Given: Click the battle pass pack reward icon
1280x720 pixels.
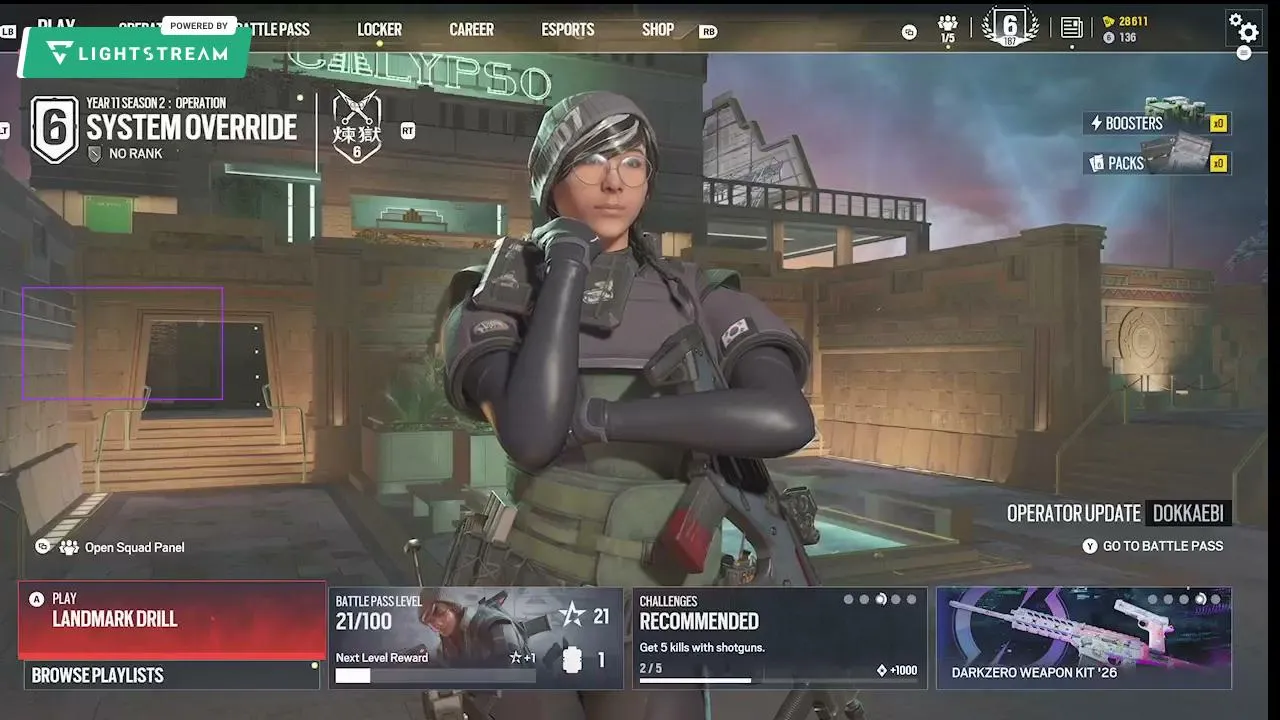Looking at the screenshot, I should pos(572,661).
